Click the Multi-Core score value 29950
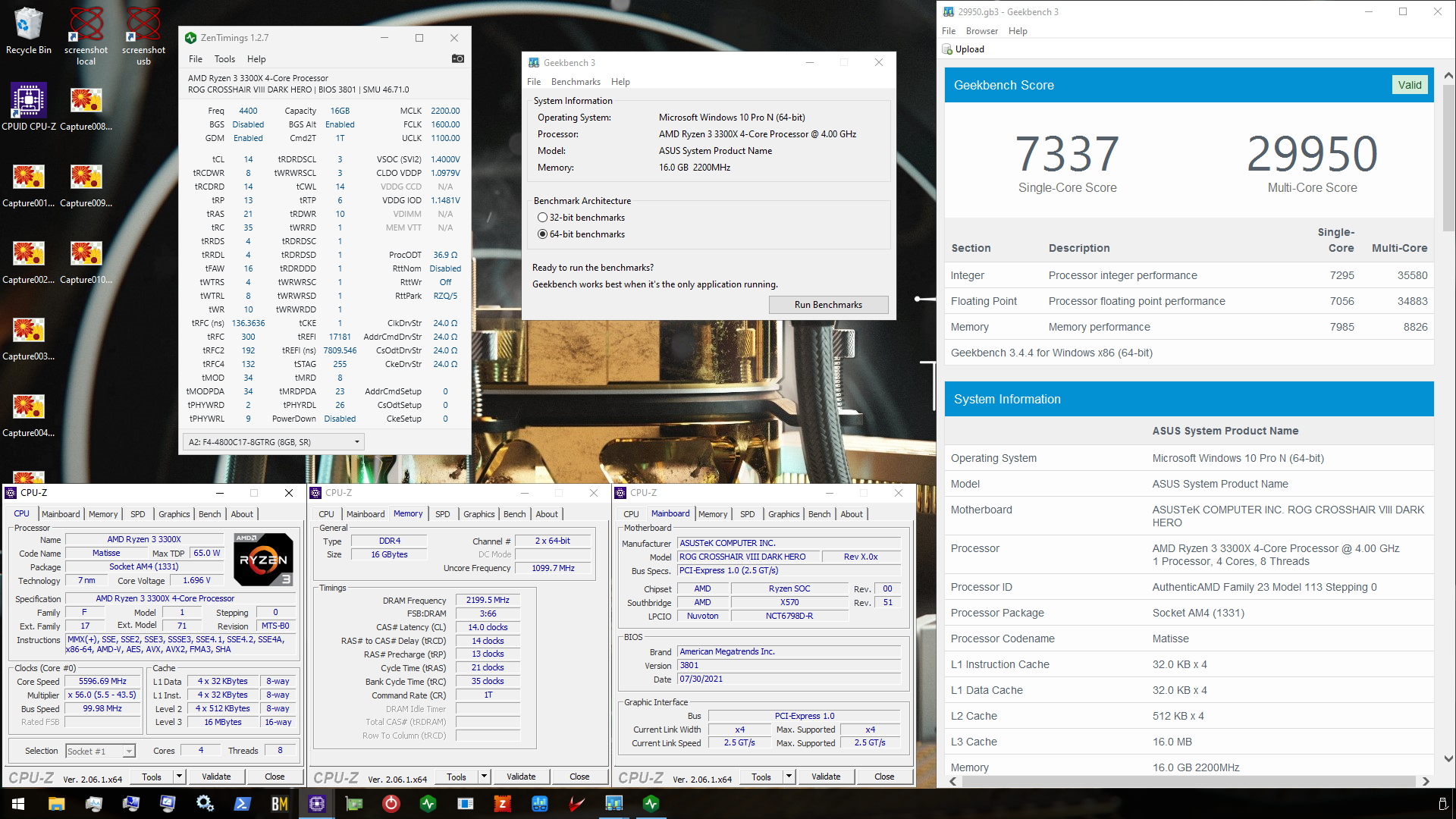 [x=1312, y=154]
